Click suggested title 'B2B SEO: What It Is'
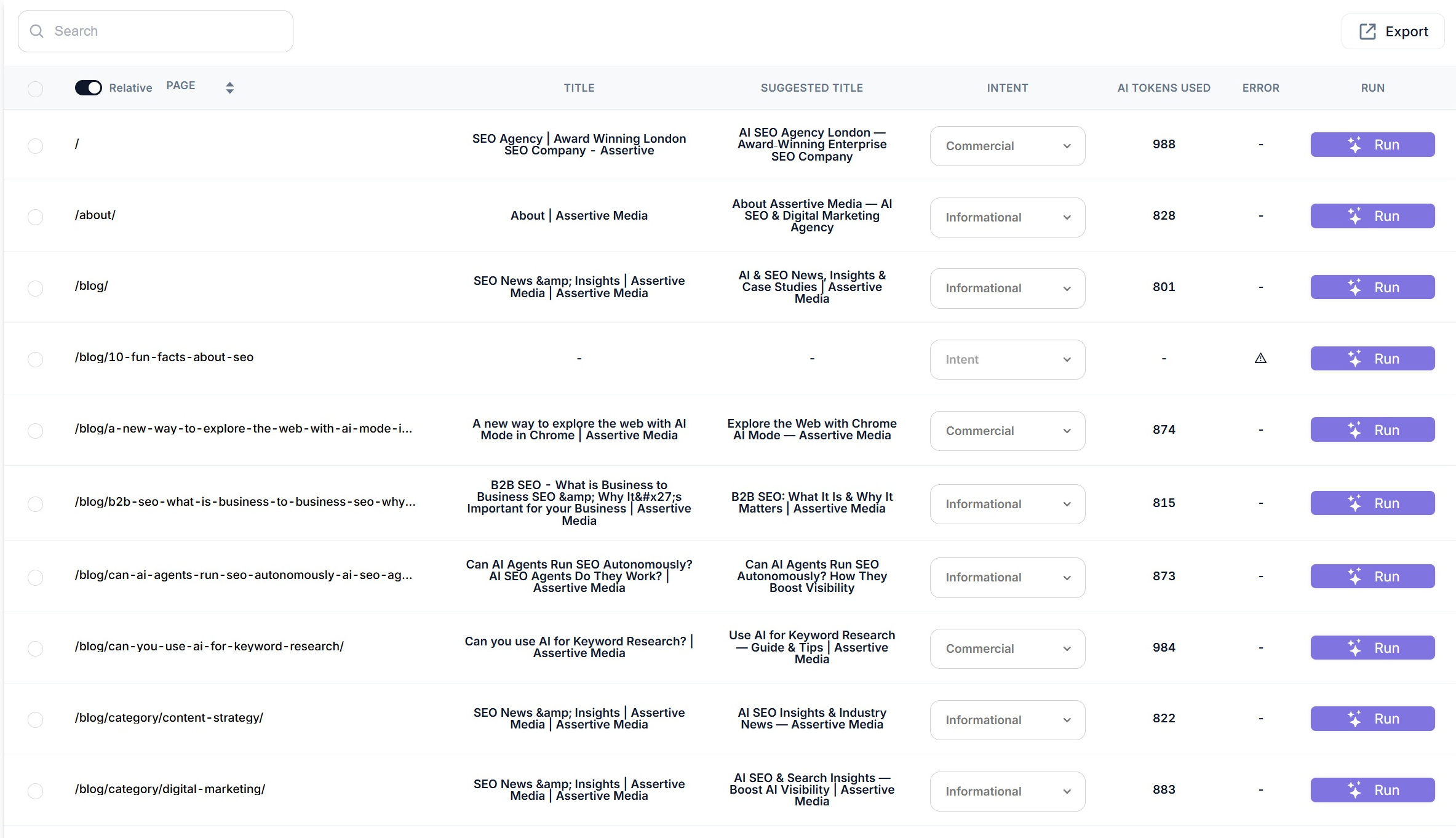Viewport: 1456px width, 838px height. tap(812, 503)
